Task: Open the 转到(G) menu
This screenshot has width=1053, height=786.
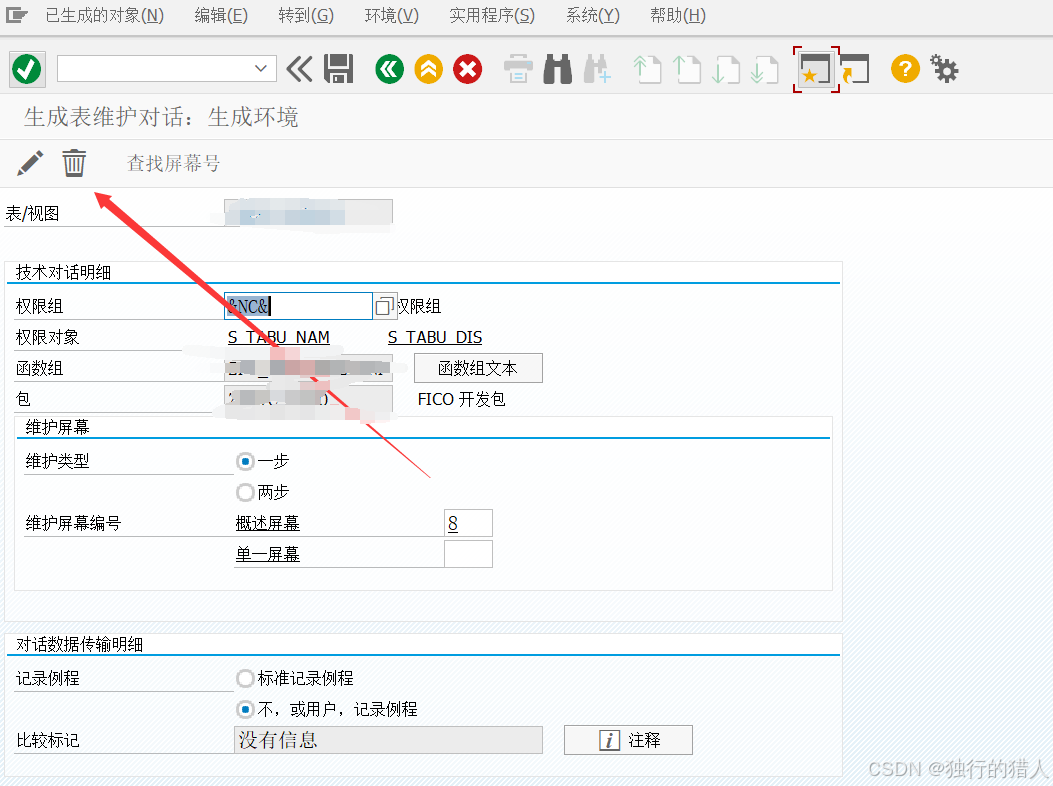Action: pos(306,15)
